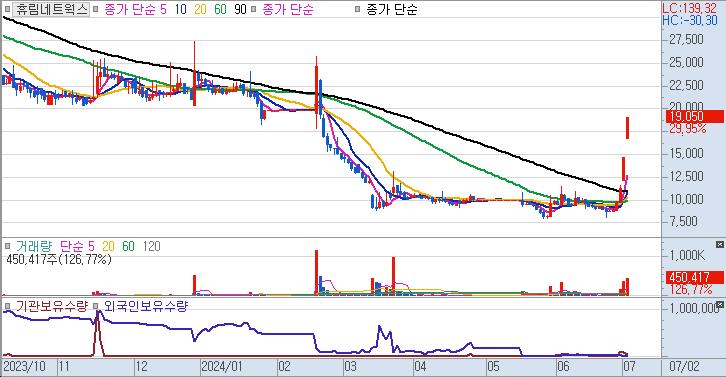Close the 기관보유수량 holdings panel
This screenshot has width=726, height=377.
point(720,304)
